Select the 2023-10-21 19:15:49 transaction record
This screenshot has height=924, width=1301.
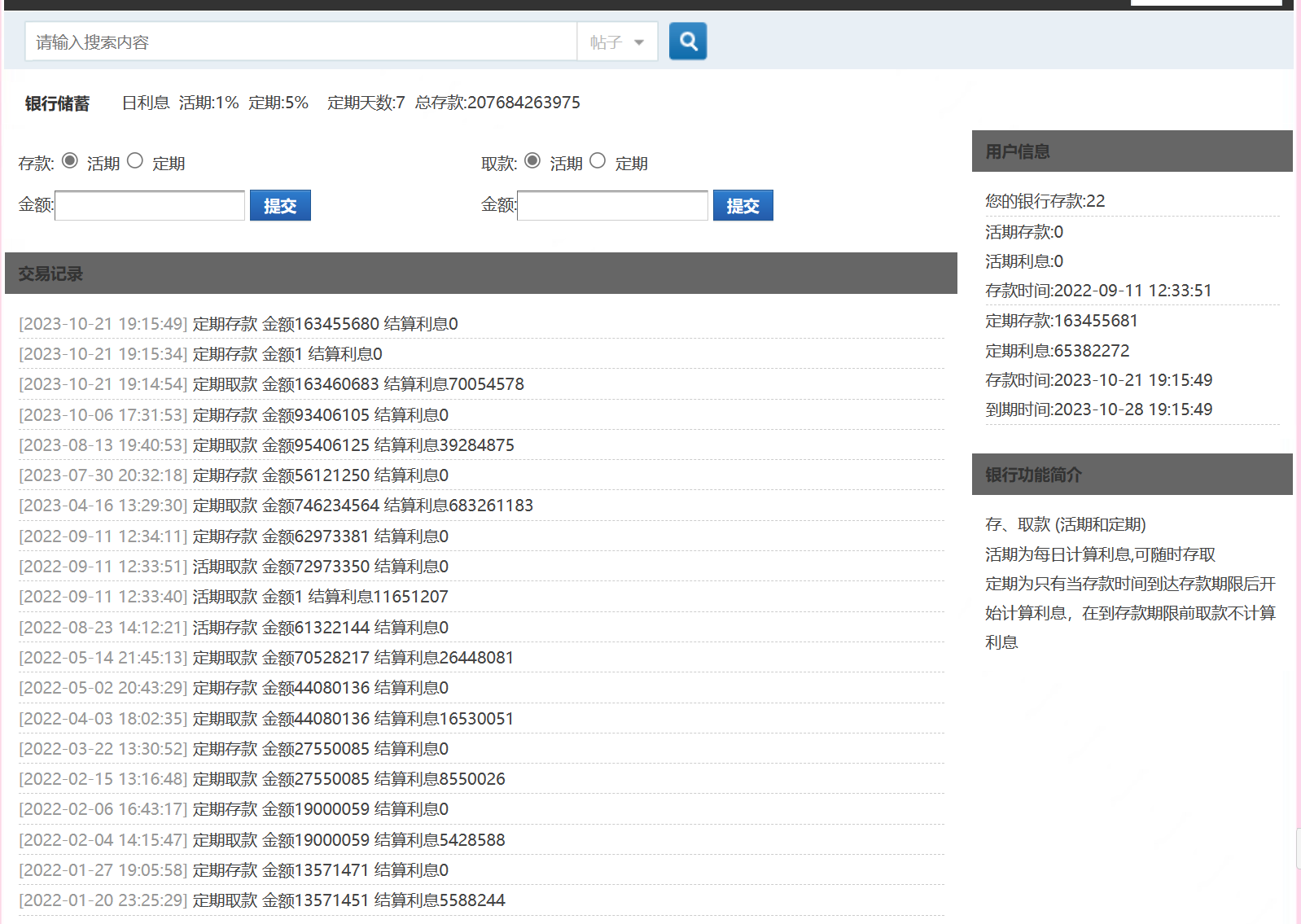pyautogui.click(x=239, y=324)
